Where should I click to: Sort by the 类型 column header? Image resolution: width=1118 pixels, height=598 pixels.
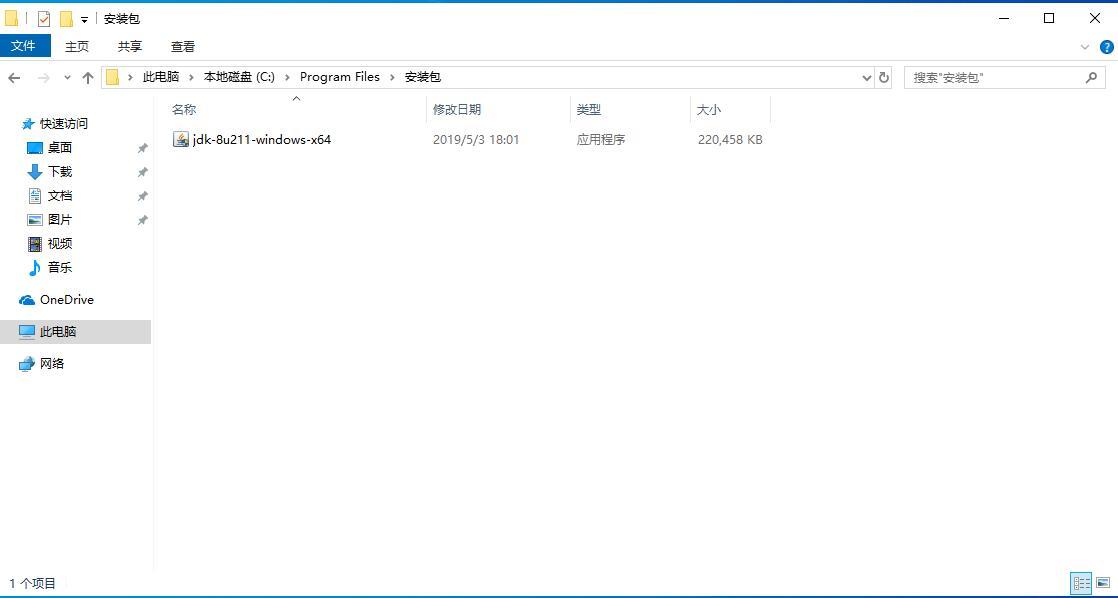tap(589, 110)
